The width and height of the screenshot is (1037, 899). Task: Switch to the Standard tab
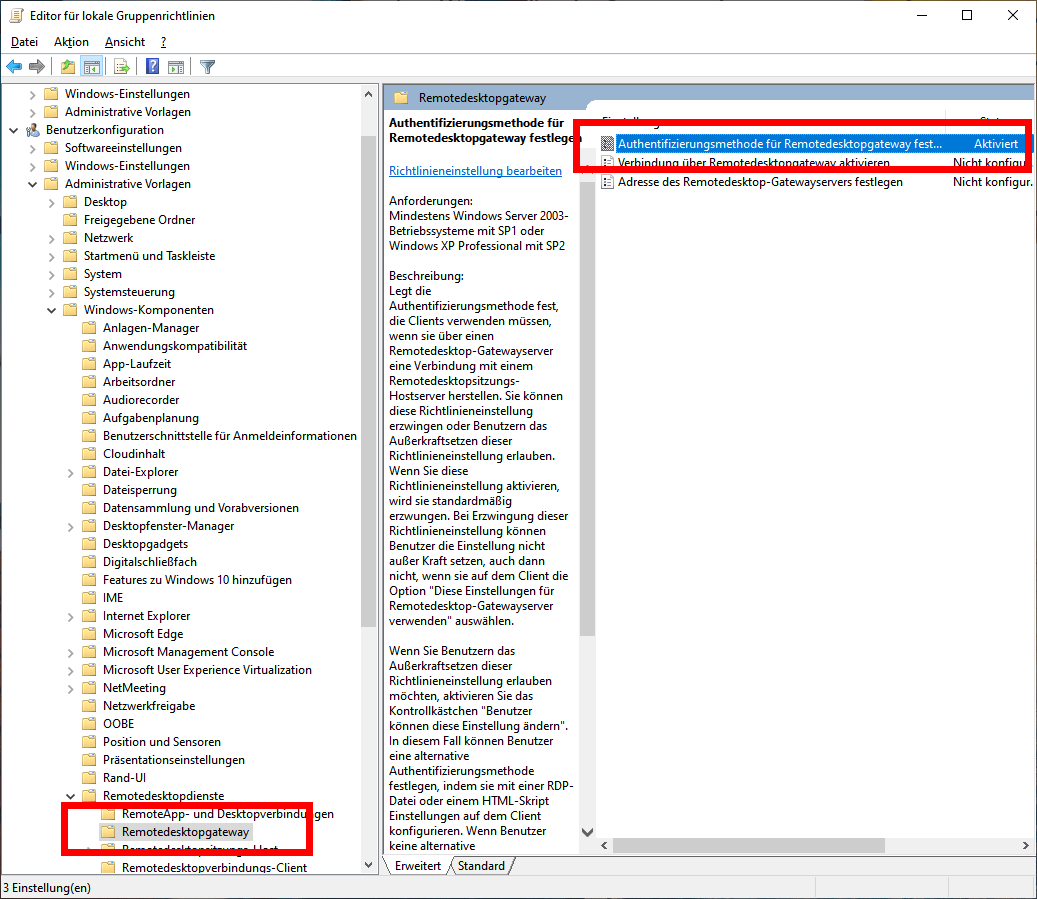pyautogui.click(x=481, y=866)
